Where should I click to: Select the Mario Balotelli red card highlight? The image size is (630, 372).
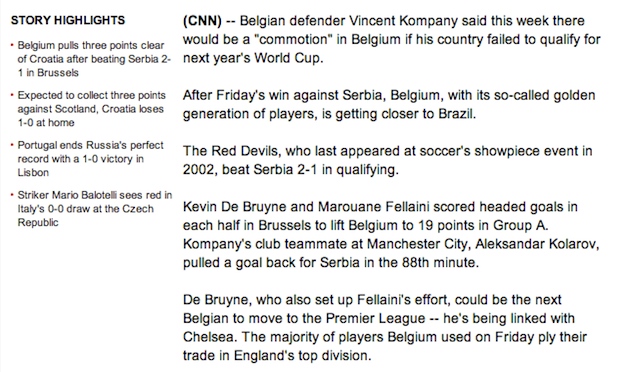94,208
